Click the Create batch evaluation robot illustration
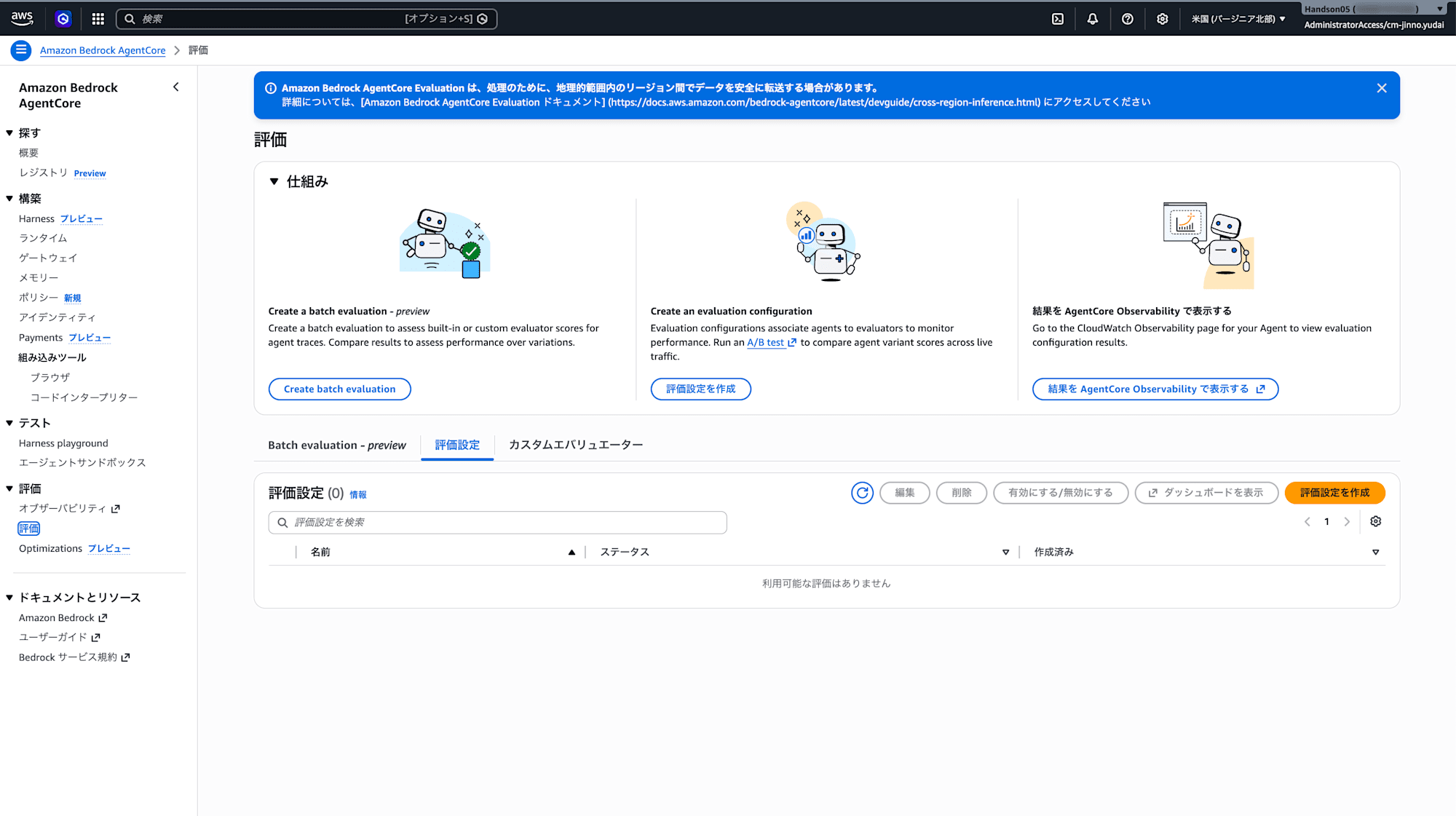 point(445,244)
